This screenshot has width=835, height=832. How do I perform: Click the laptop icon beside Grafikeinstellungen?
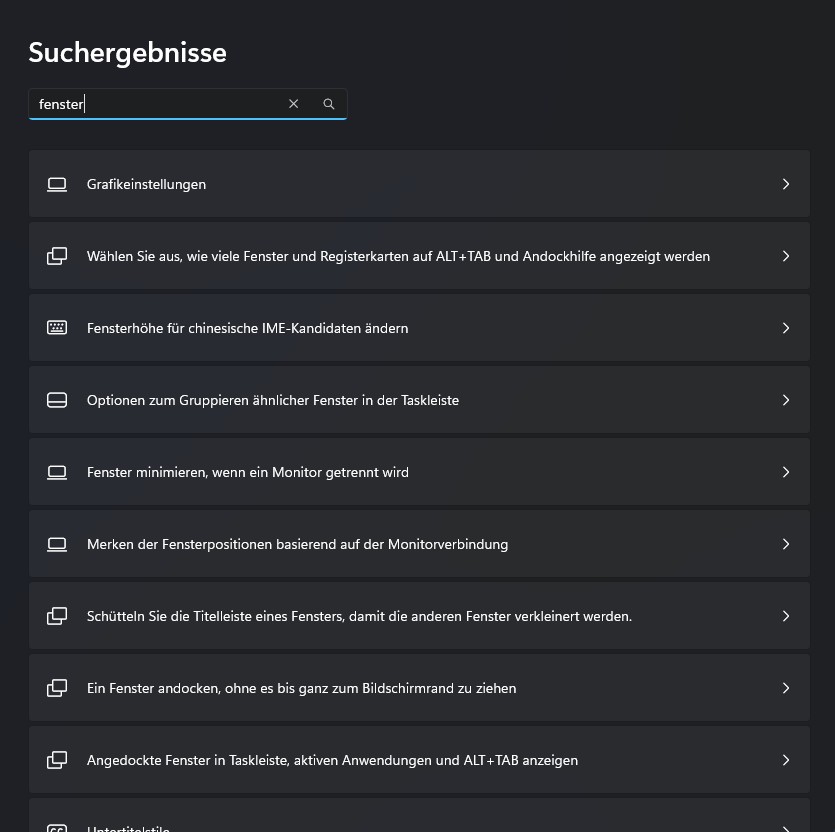point(57,184)
